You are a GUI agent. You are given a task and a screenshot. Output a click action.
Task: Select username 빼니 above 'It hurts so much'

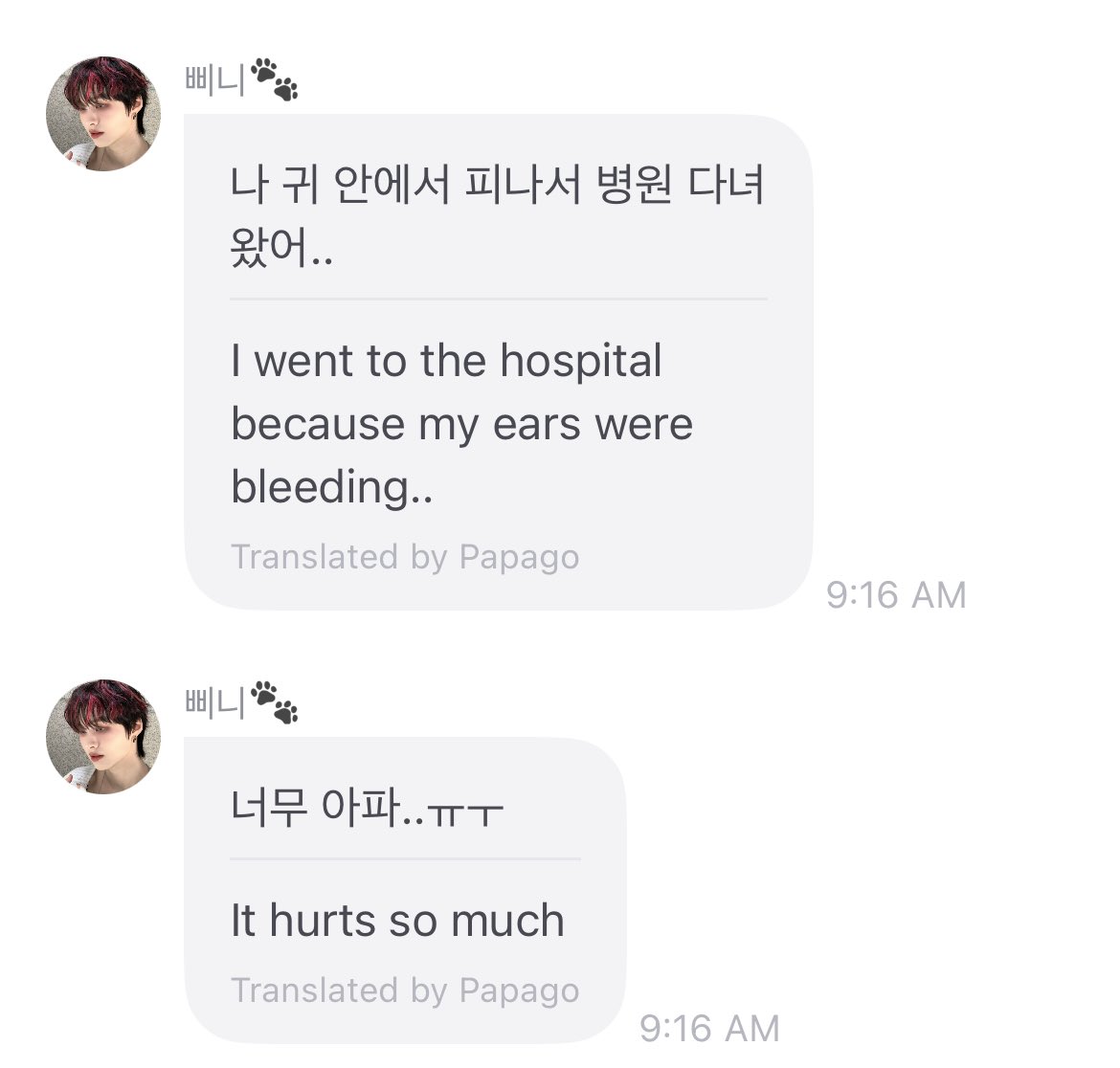coord(214,702)
